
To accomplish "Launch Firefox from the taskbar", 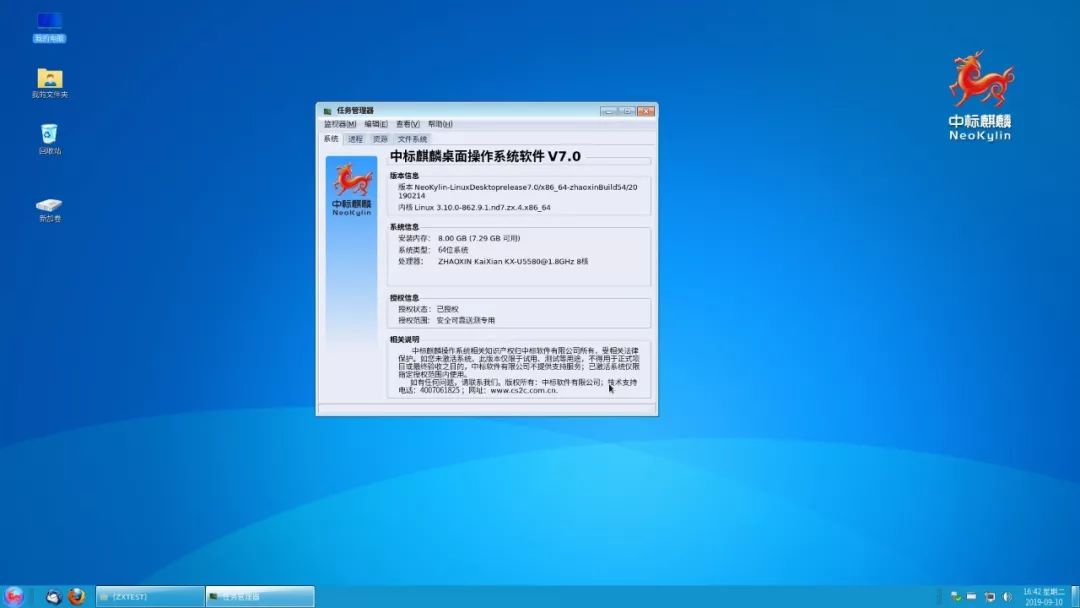I will [78, 597].
